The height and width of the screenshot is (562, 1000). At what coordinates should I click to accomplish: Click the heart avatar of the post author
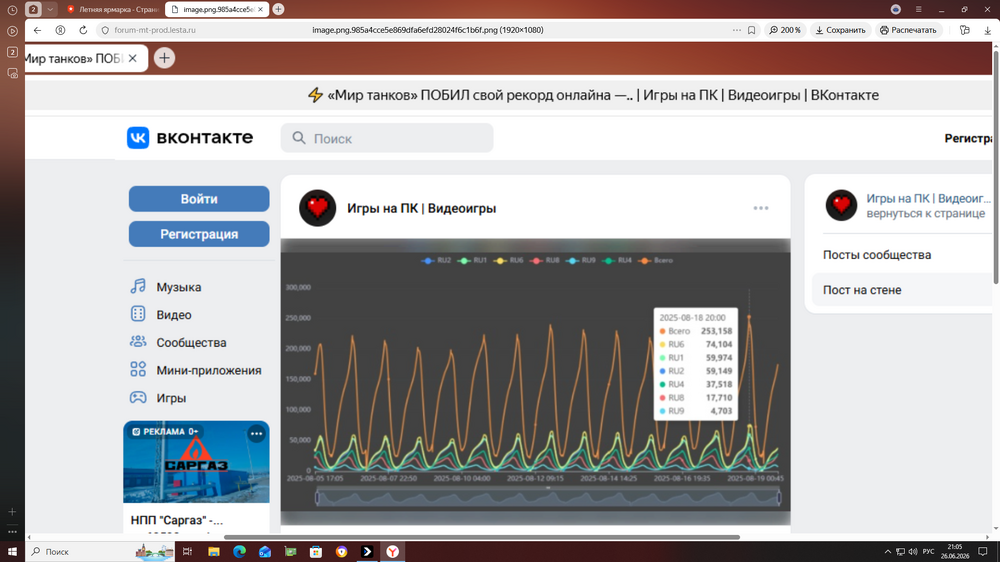click(x=318, y=208)
